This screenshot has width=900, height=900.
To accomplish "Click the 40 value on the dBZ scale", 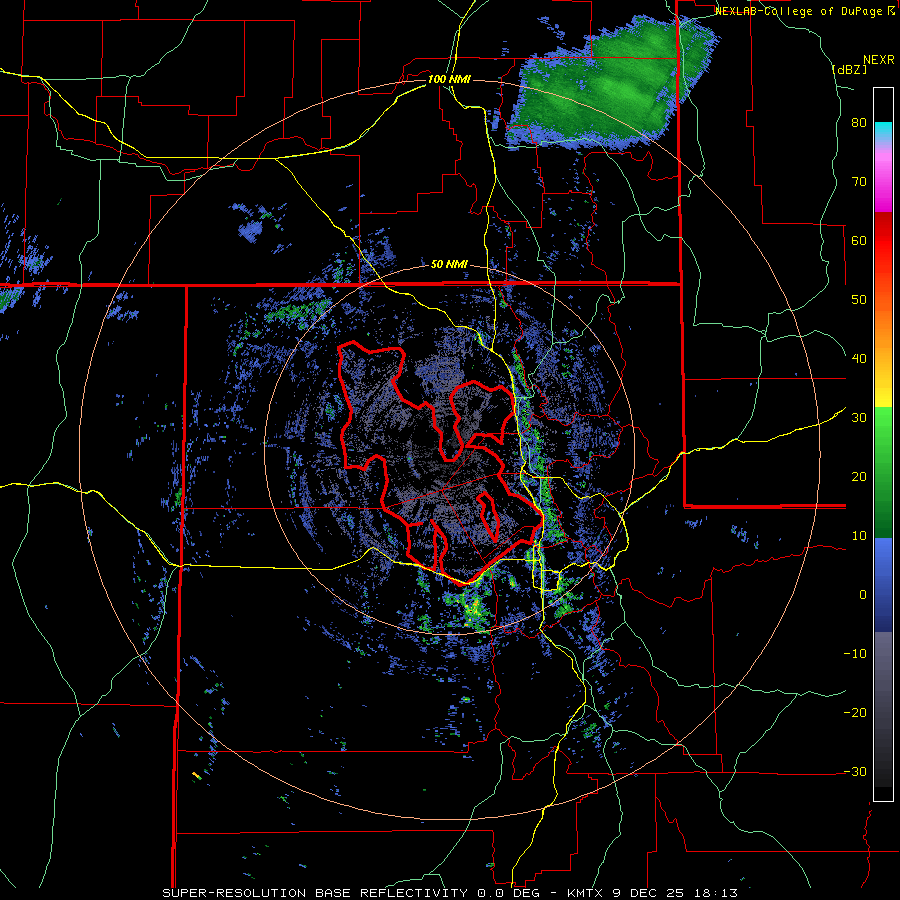I will click(859, 359).
